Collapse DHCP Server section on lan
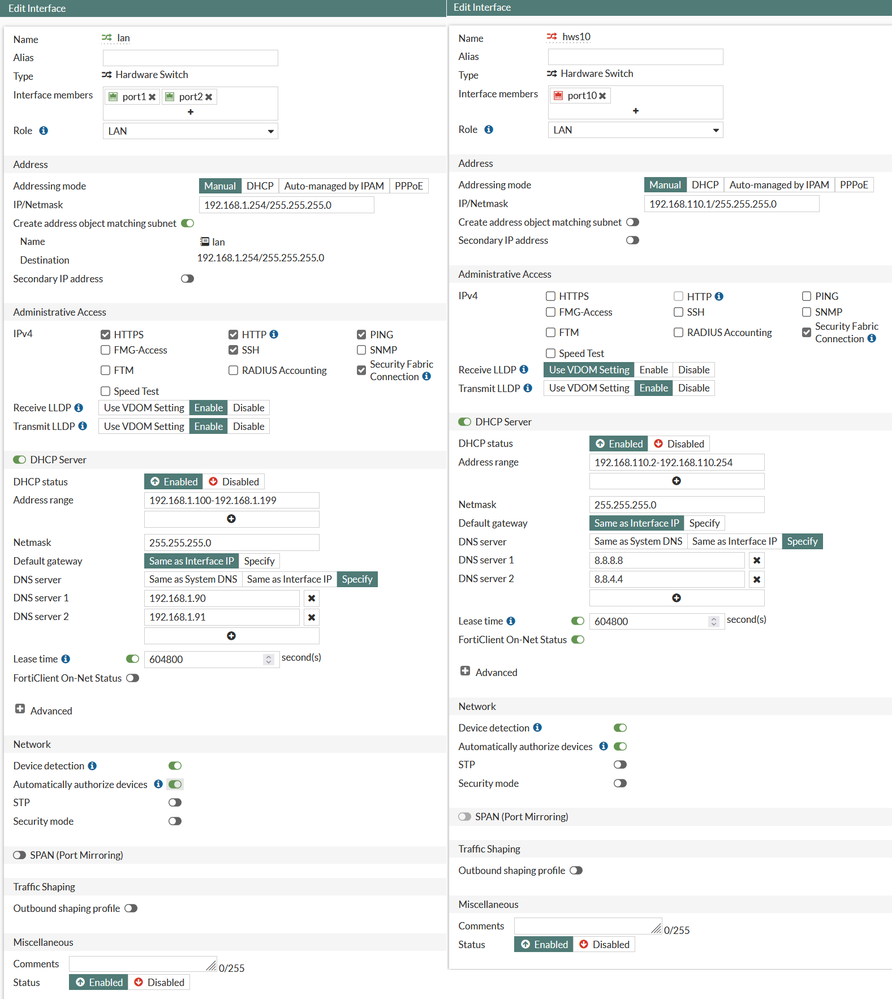 19,460
